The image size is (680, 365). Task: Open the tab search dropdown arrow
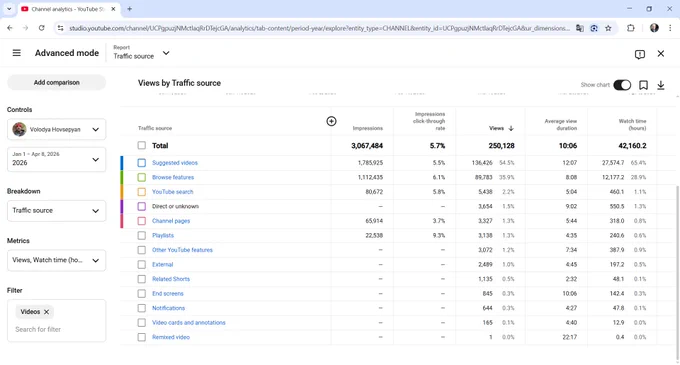click(9, 9)
